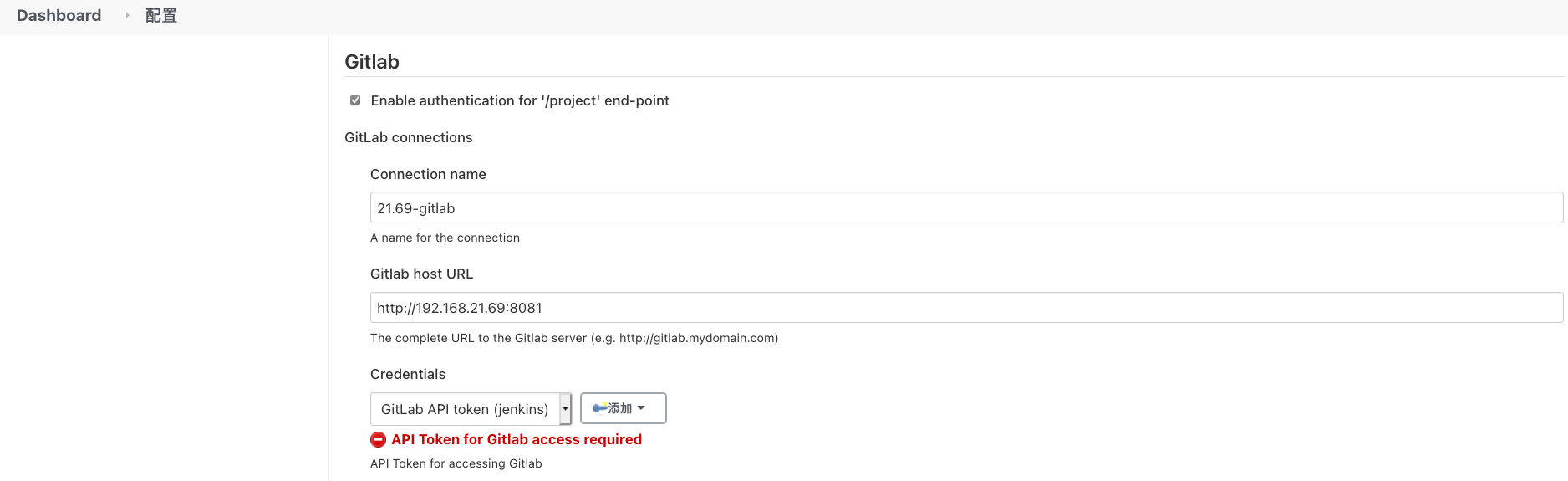Image resolution: width=1568 pixels, height=481 pixels.
Task: Click the Gitlab host URL label
Action: [421, 274]
